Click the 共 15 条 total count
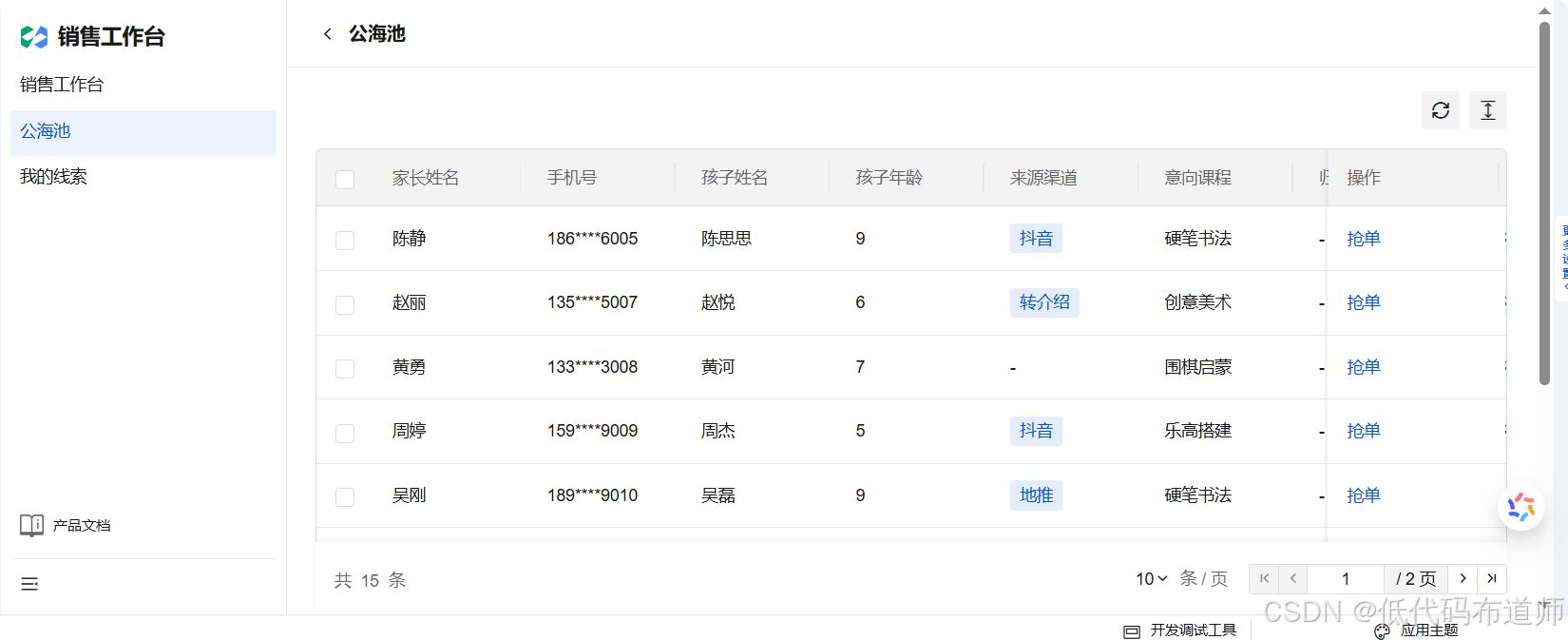 tap(370, 580)
